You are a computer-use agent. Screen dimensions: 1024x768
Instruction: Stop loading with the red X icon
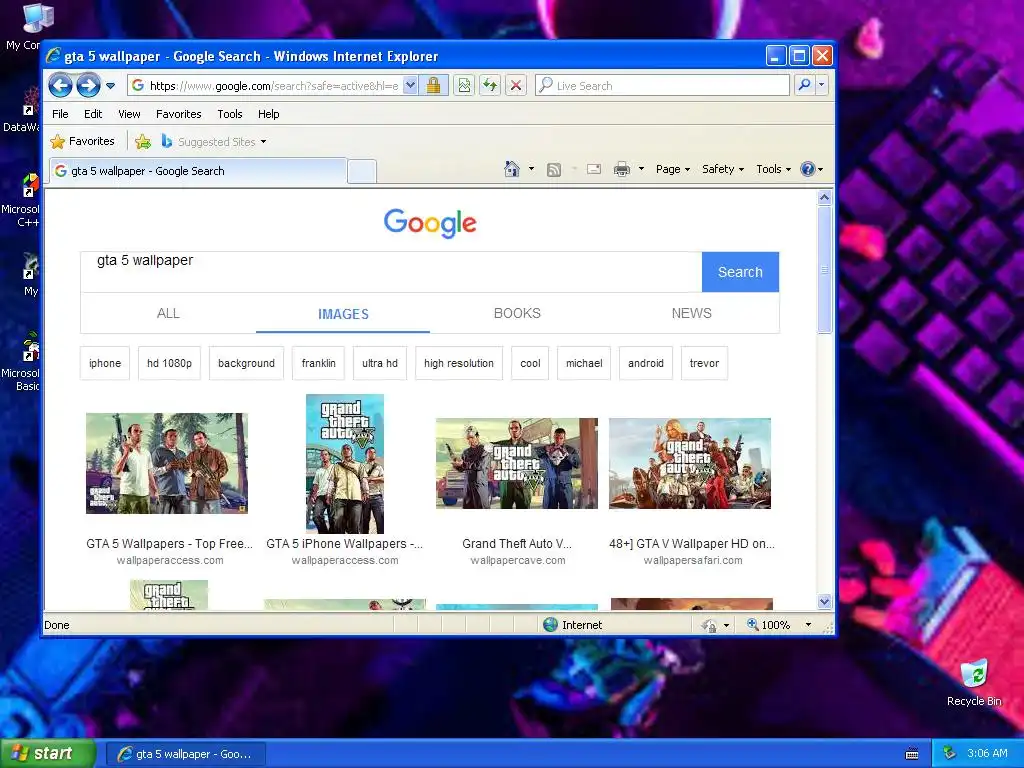click(x=516, y=86)
